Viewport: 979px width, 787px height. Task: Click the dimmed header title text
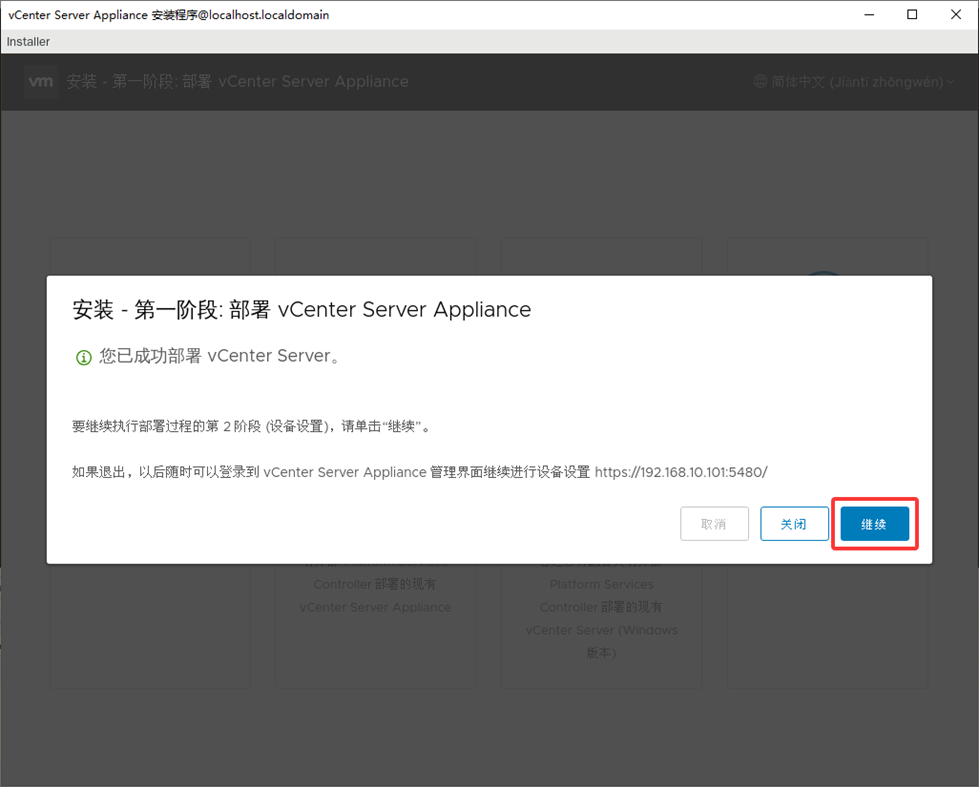(237, 82)
